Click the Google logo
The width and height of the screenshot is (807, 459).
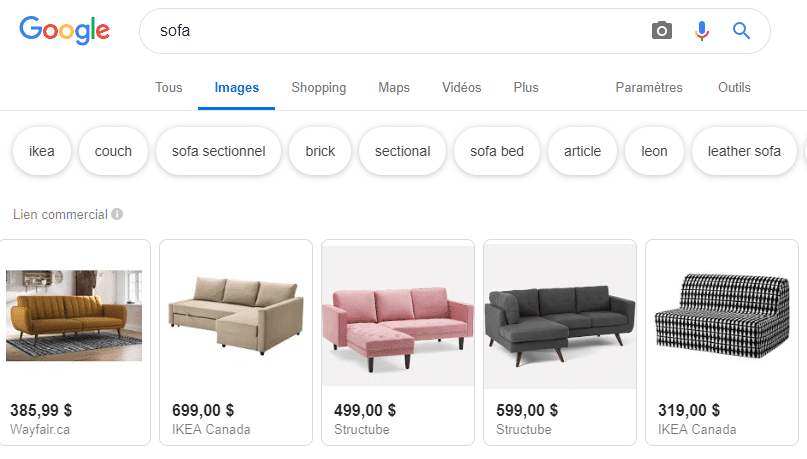(x=64, y=31)
